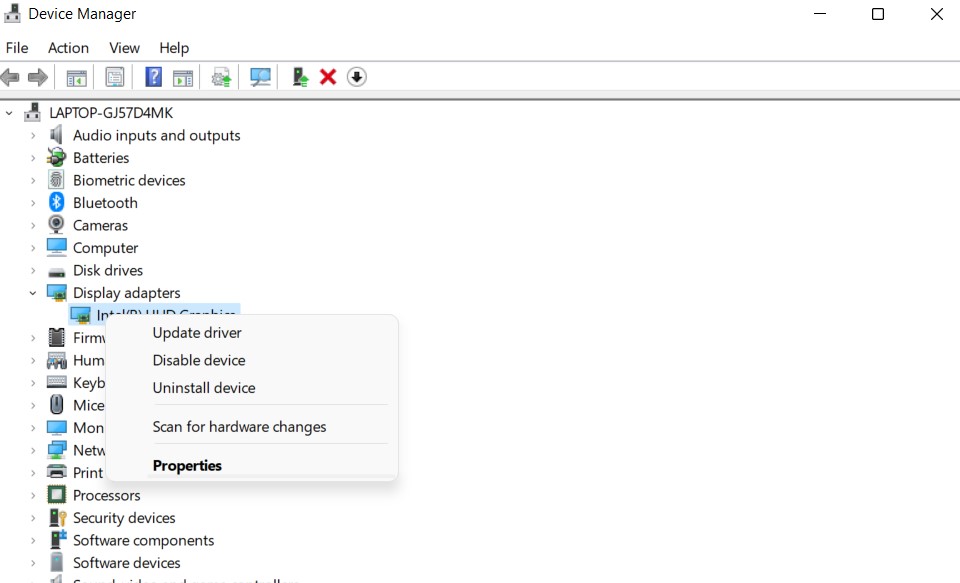The image size is (960, 583).
Task: Choose Update driver from context menu
Action: tap(197, 333)
